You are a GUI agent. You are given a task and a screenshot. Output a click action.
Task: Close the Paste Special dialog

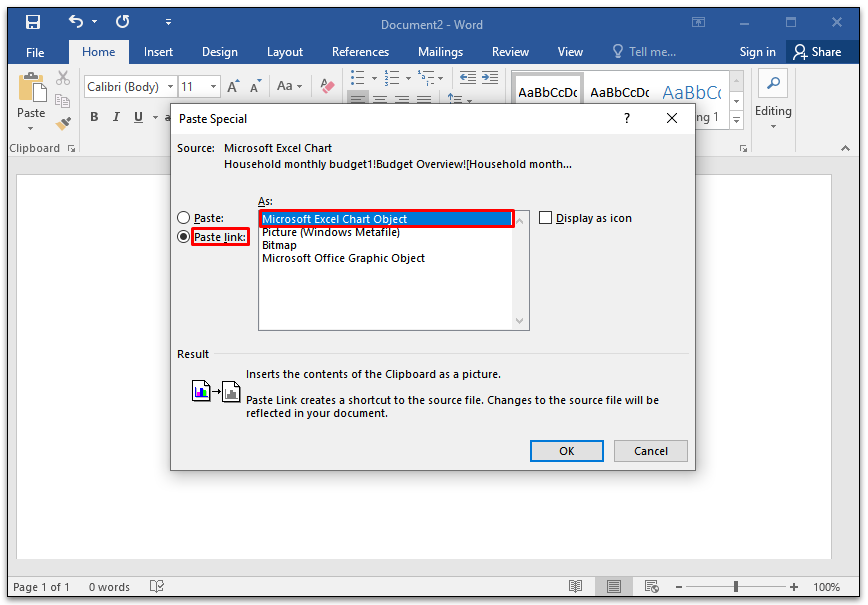[671, 118]
